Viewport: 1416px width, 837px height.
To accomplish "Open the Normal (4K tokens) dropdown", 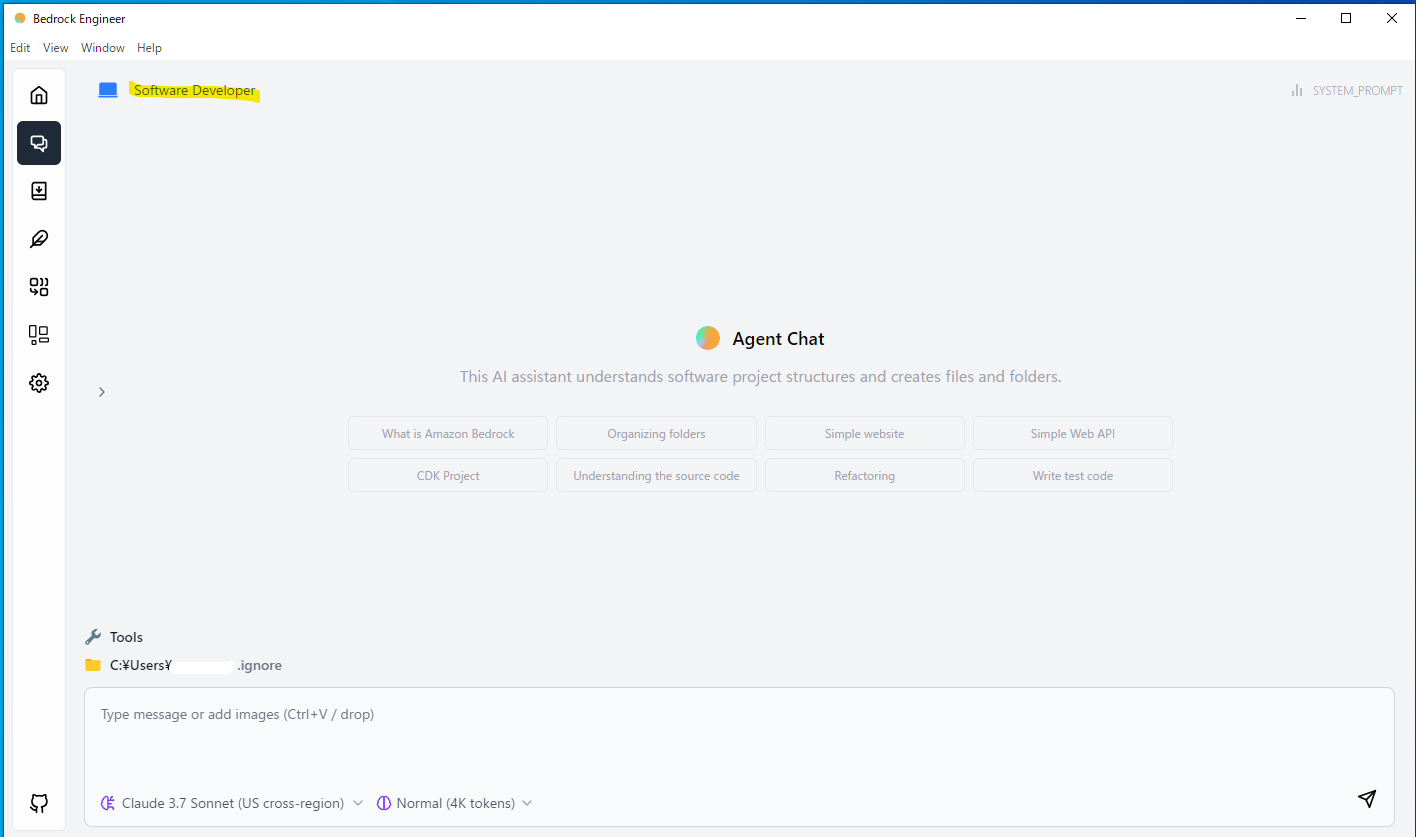I will 455,803.
